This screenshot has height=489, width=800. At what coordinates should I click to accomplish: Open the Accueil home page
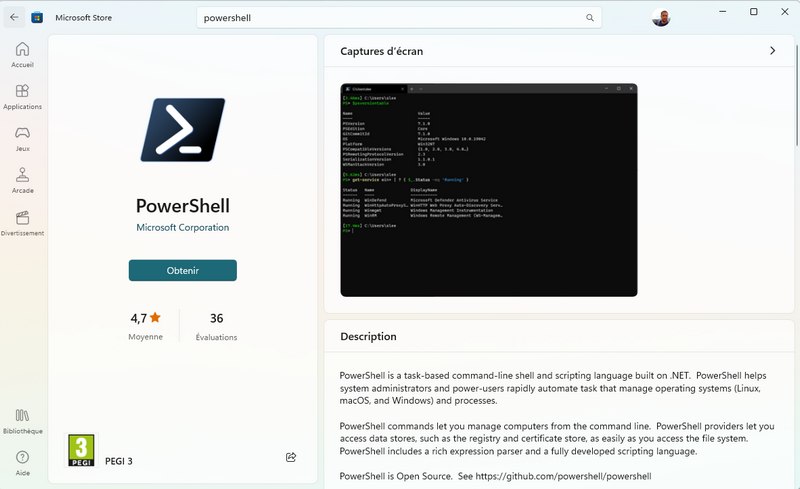pyautogui.click(x=22, y=54)
